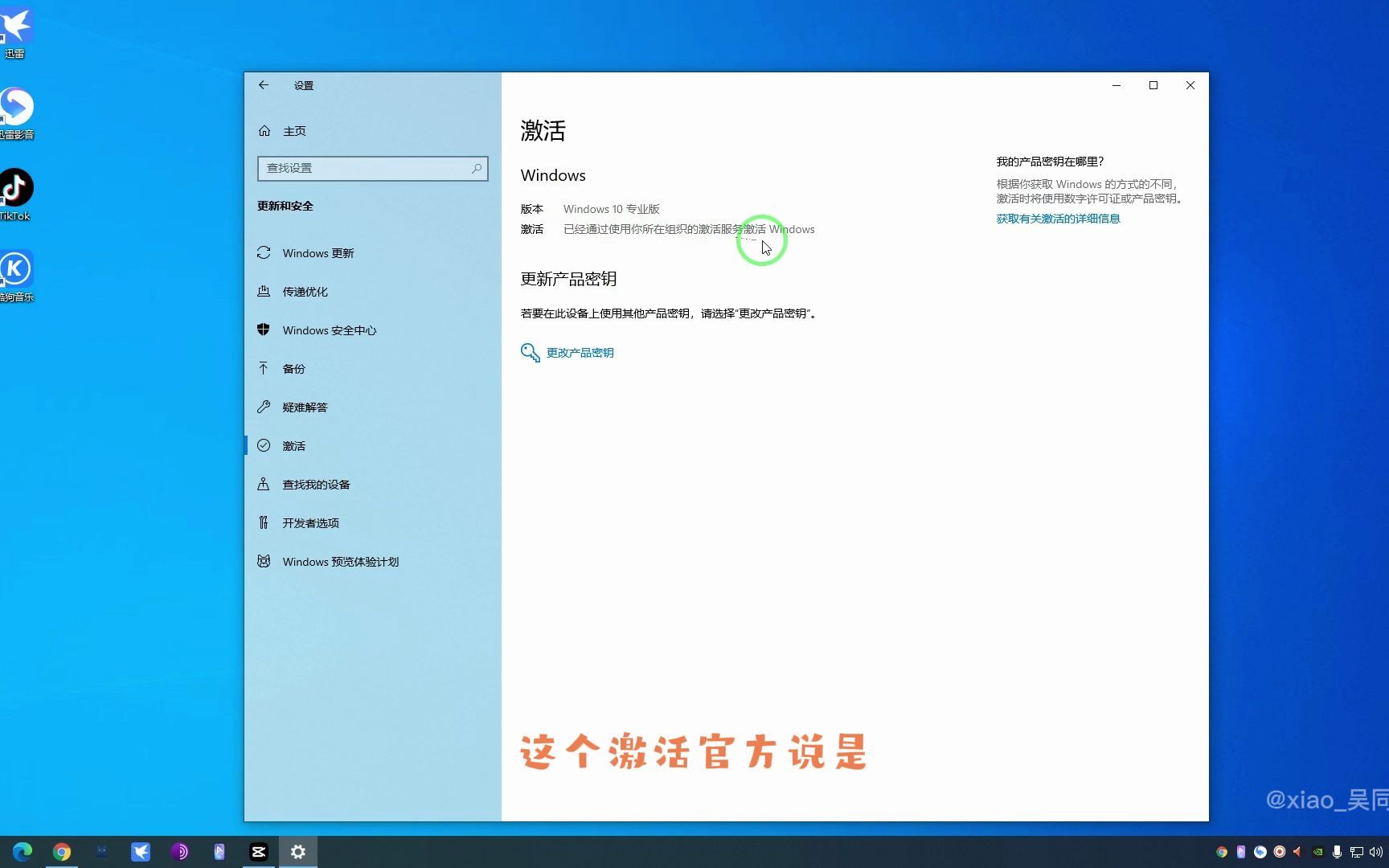Click the 'Windows 10 专业版' version text
This screenshot has width=1389, height=868.
click(612, 209)
